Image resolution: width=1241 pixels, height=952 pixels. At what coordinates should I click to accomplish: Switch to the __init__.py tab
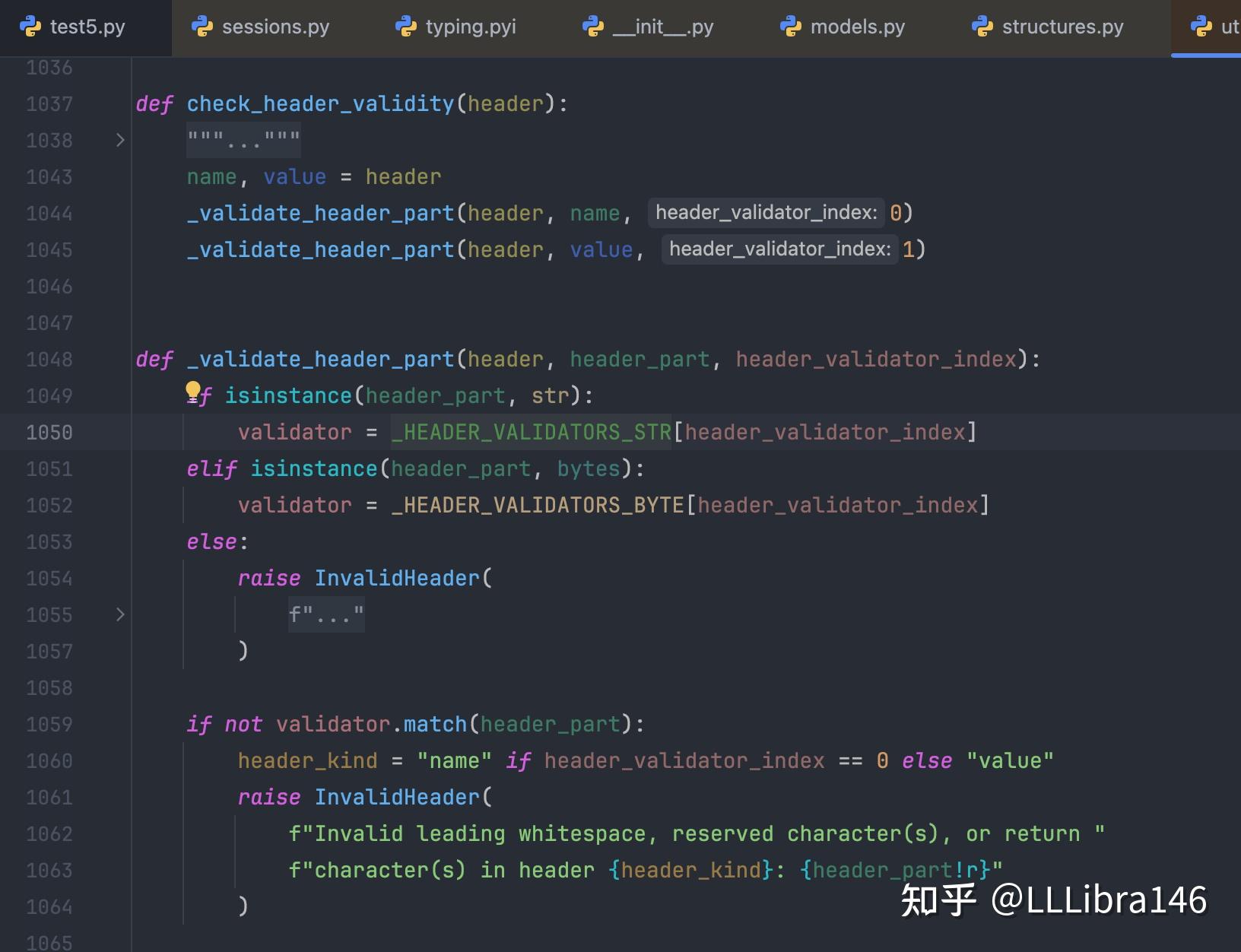pyautogui.click(x=660, y=26)
